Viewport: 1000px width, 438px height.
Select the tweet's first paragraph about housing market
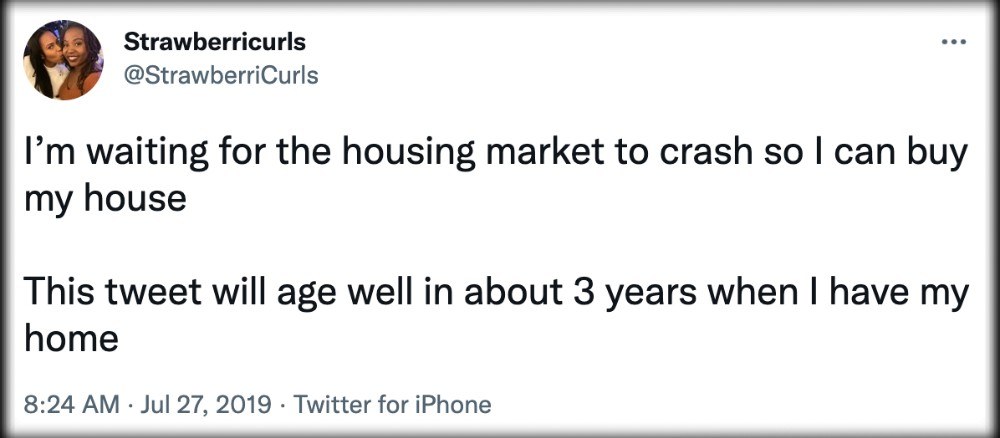coord(496,176)
